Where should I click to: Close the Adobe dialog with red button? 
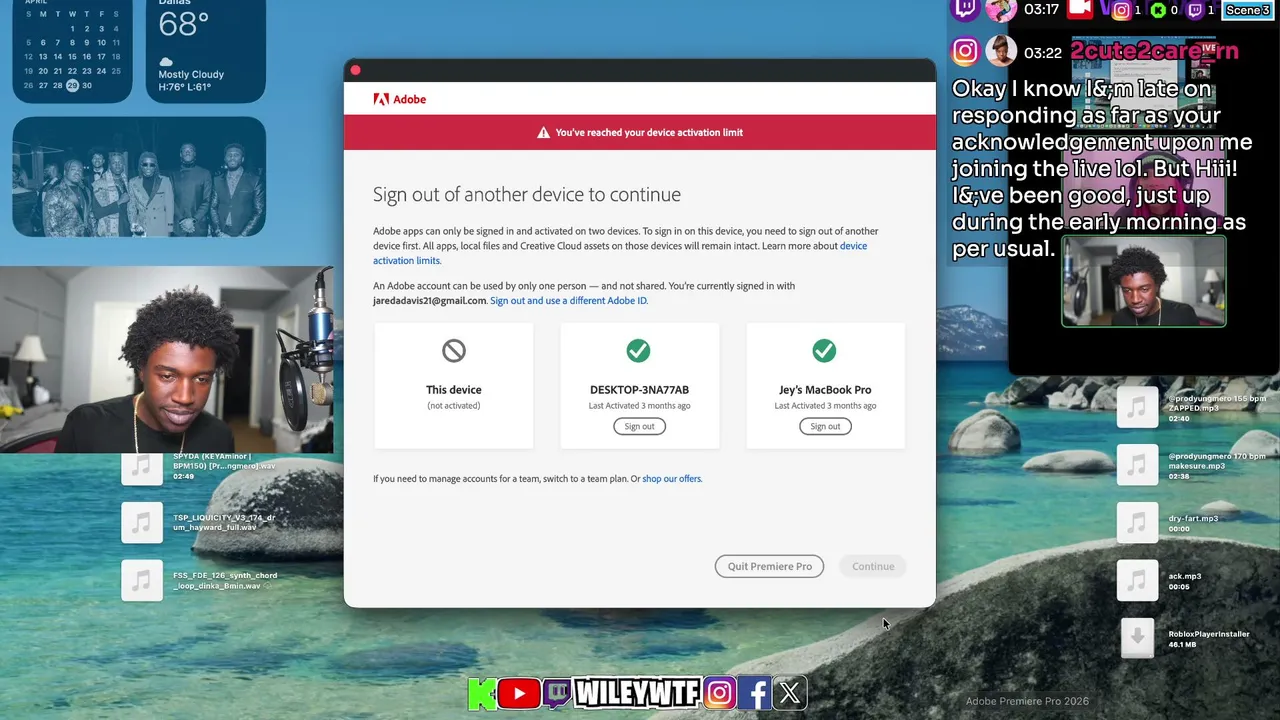pos(355,70)
